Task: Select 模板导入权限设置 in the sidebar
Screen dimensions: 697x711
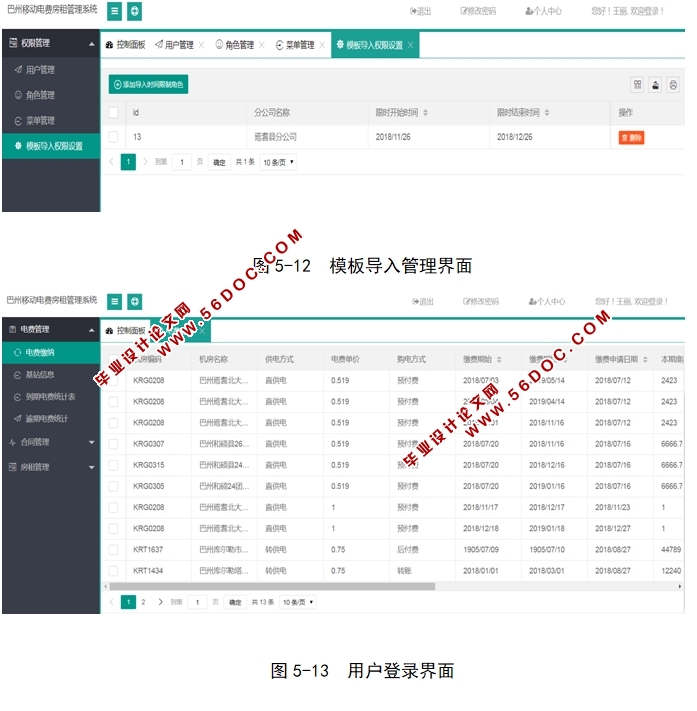Action: tap(51, 146)
